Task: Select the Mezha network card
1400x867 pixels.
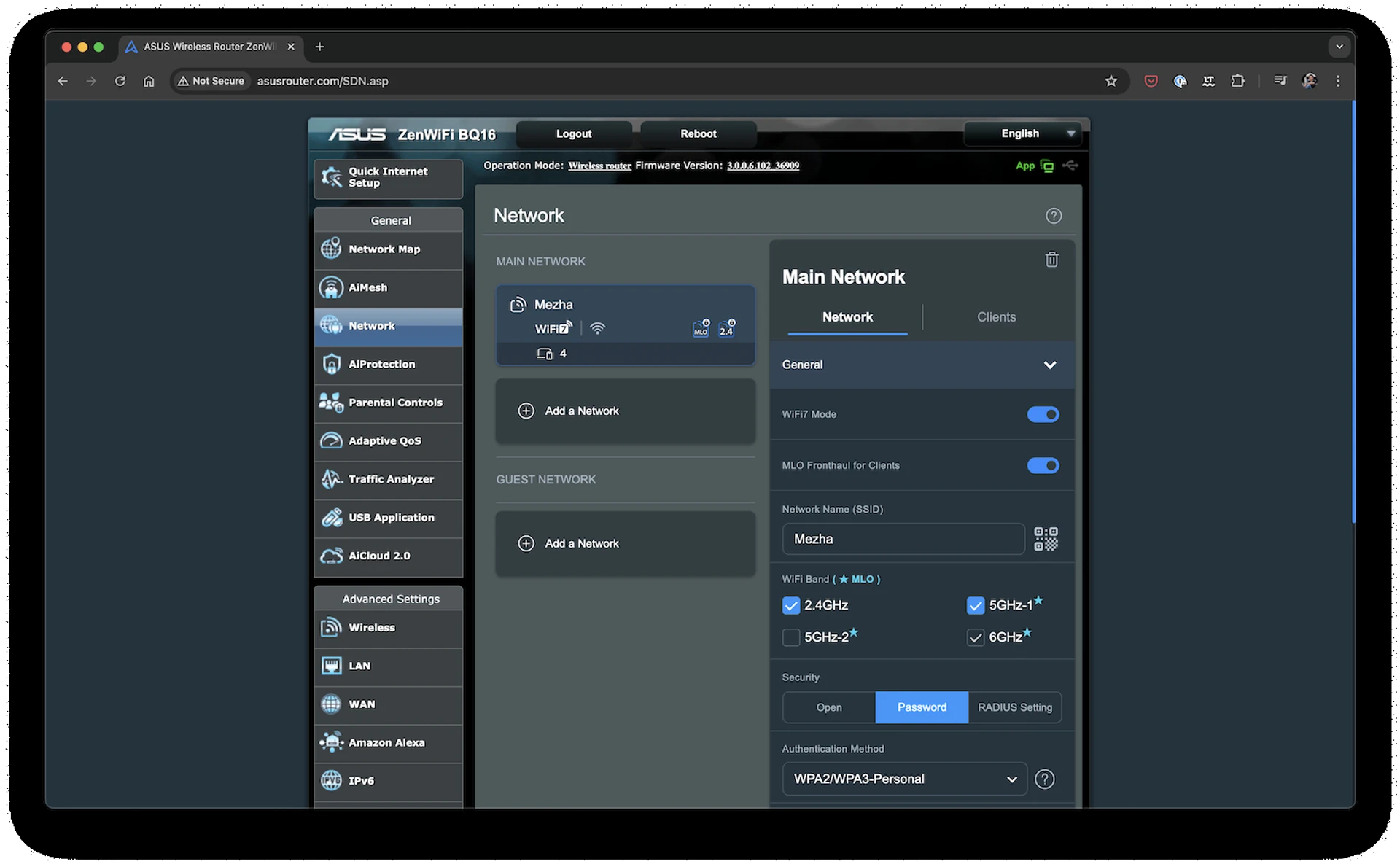Action: pyautogui.click(x=625, y=325)
